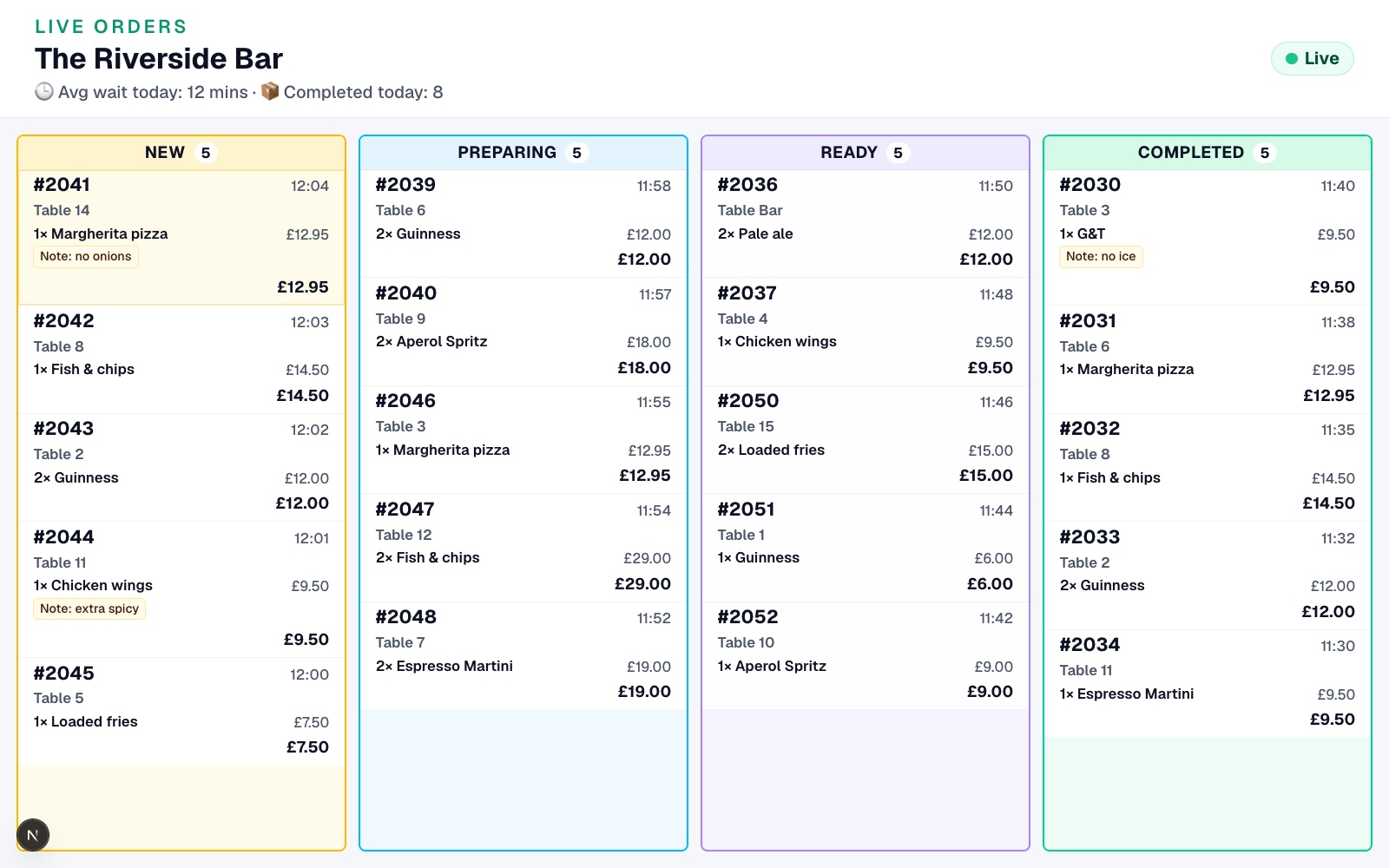The width and height of the screenshot is (1389, 868).
Task: Click the £29.00 total on order #2047
Action: (643, 584)
